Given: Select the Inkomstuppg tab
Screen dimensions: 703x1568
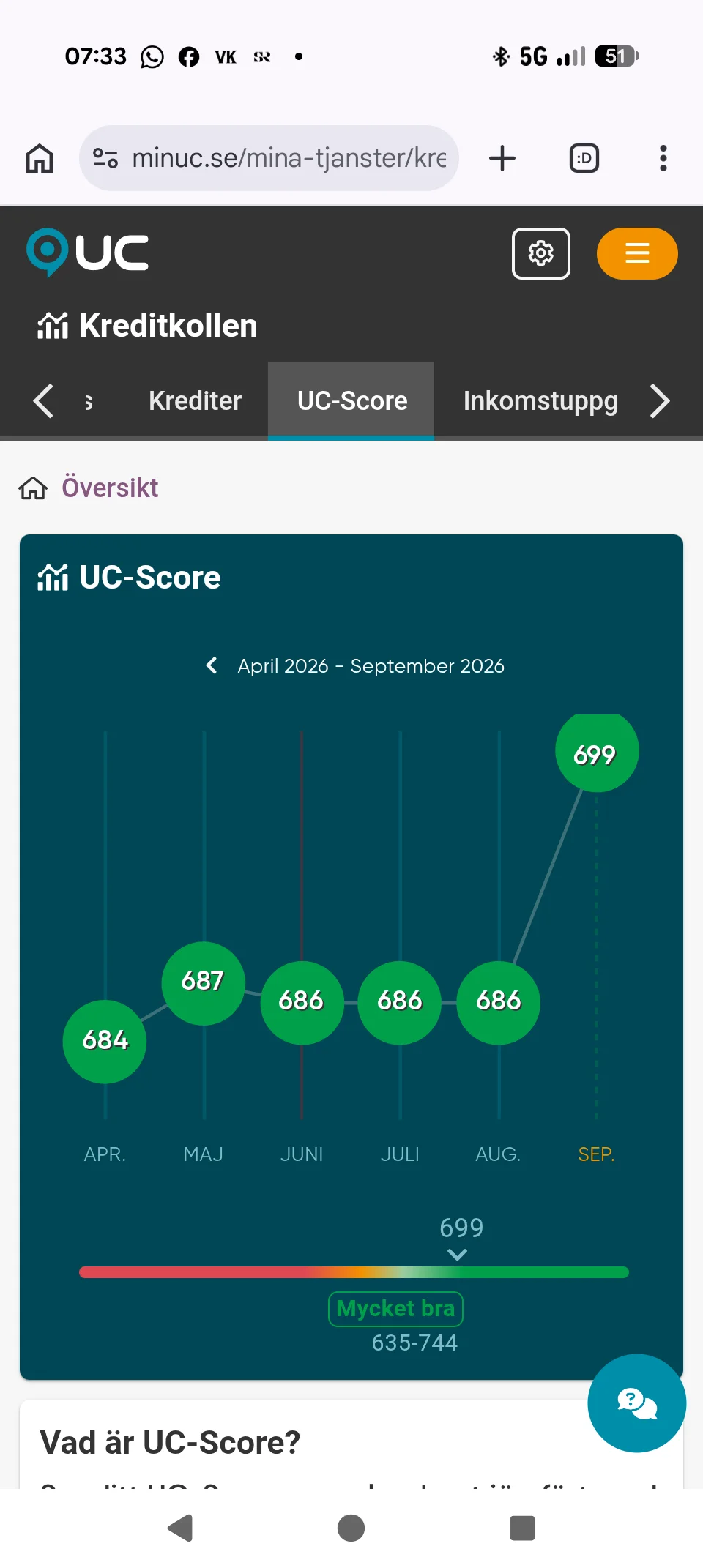Looking at the screenshot, I should tap(540, 400).
